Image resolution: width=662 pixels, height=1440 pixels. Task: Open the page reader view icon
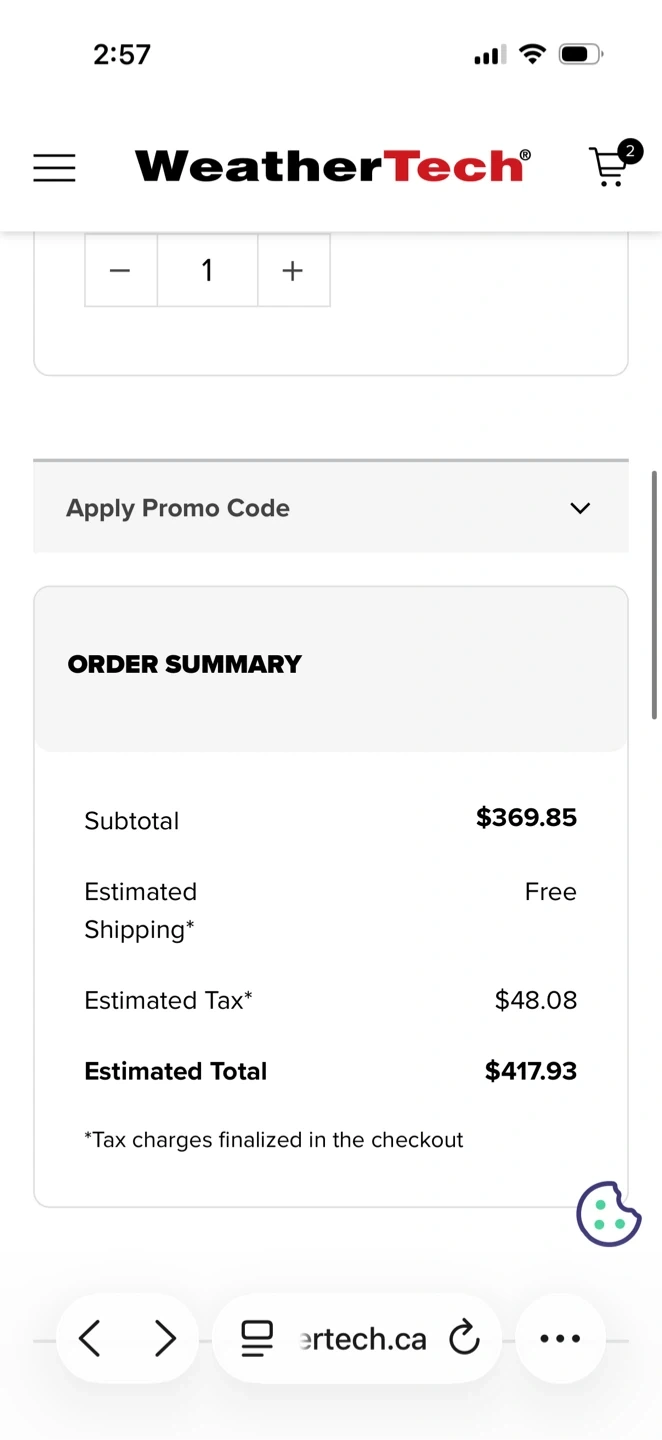click(257, 1338)
